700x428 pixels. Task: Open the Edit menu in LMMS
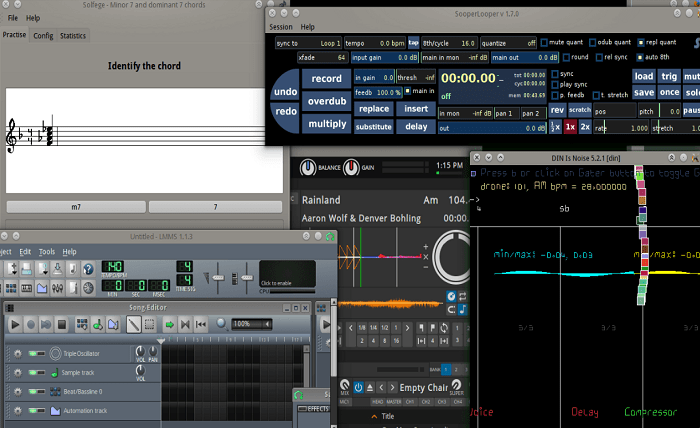[x=25, y=252]
